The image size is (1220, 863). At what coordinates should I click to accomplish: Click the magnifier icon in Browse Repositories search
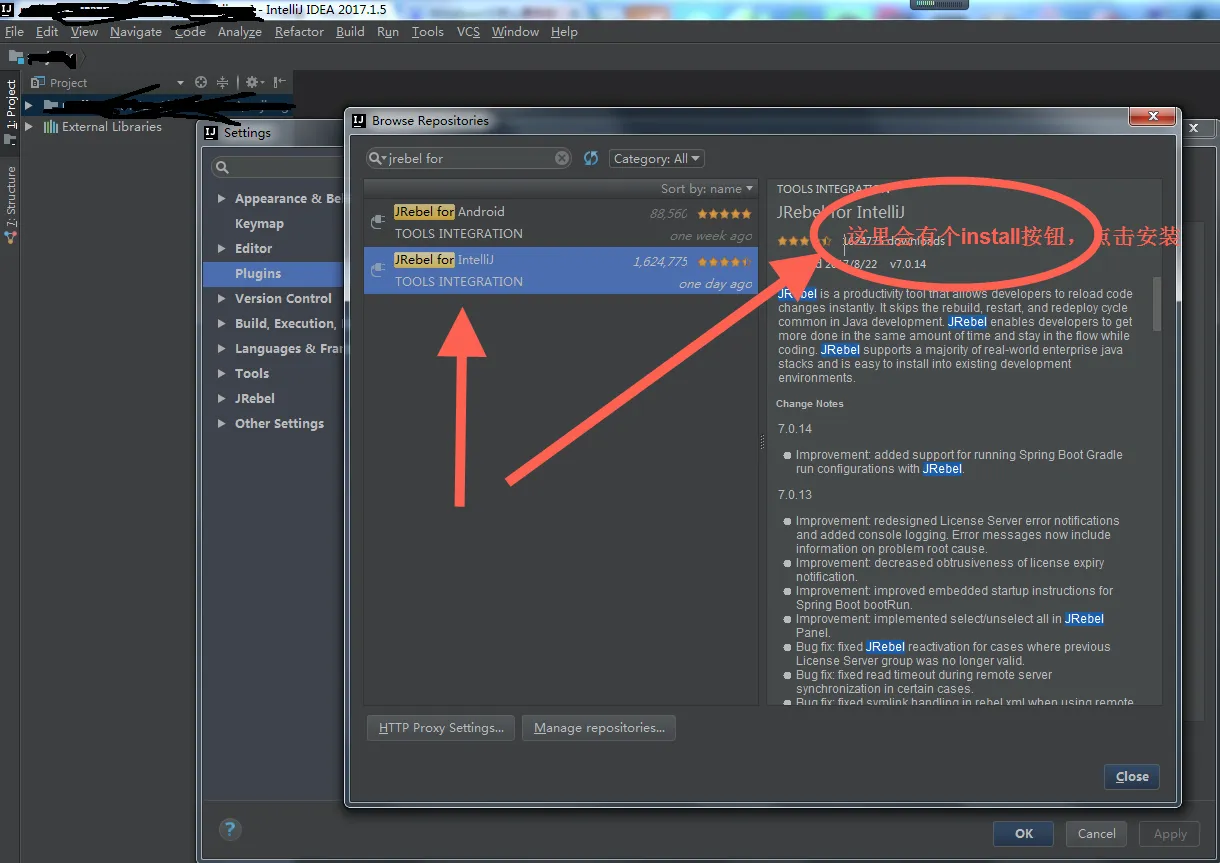point(377,158)
